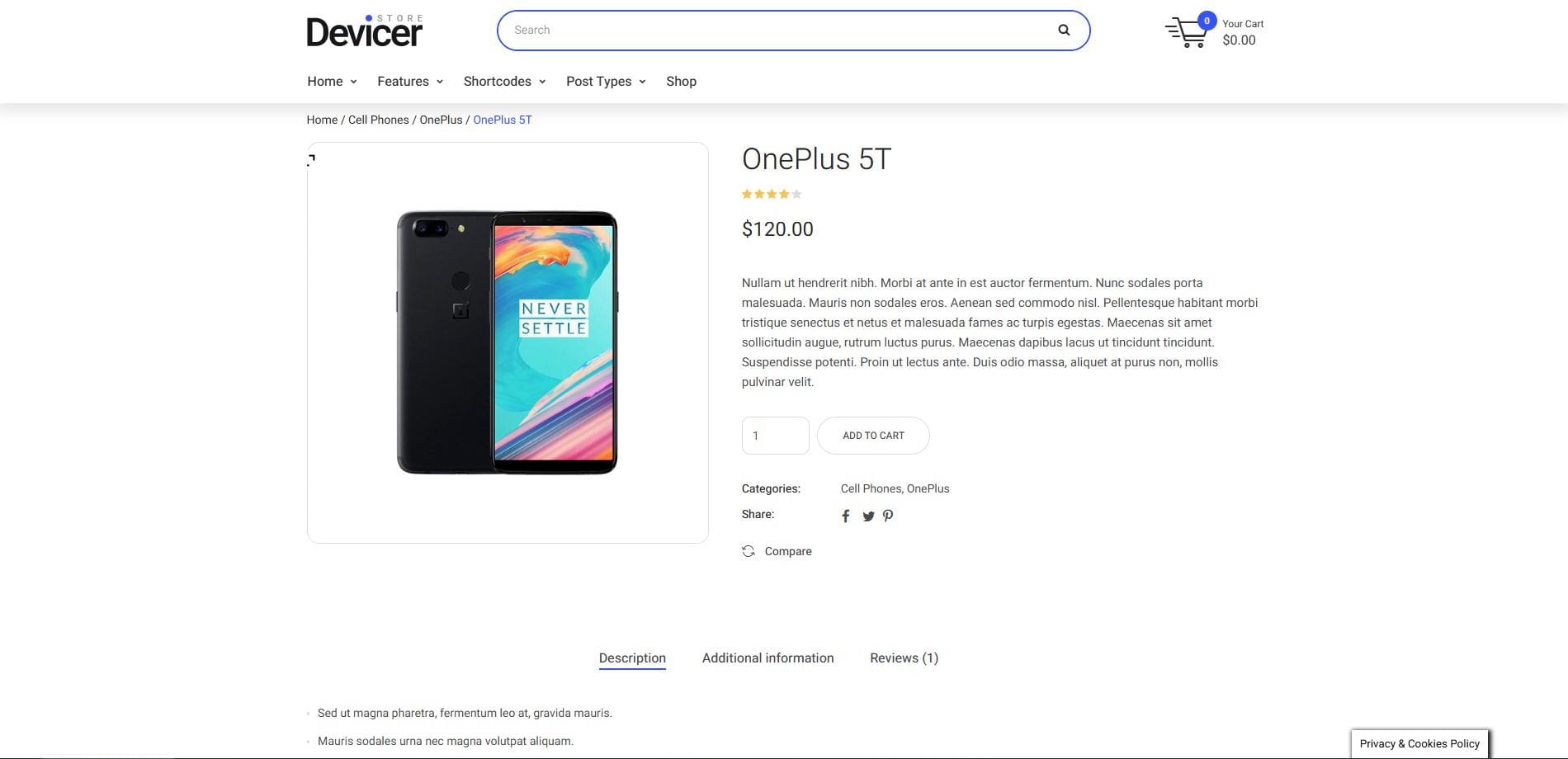This screenshot has width=1568, height=759.
Task: Share product on Pinterest
Action: (888, 516)
